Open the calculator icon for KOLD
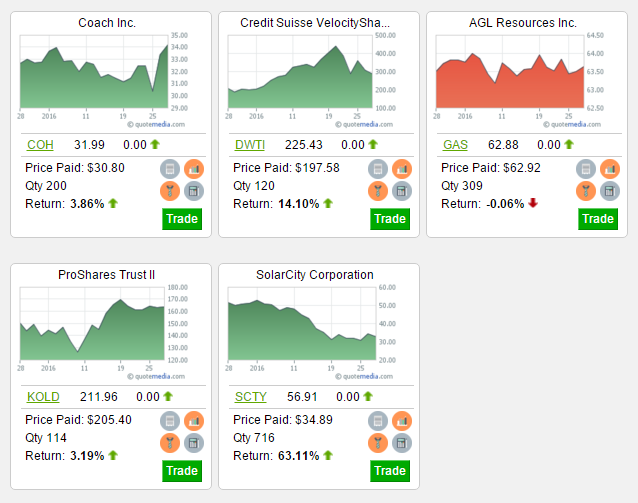 pyautogui.click(x=194, y=443)
